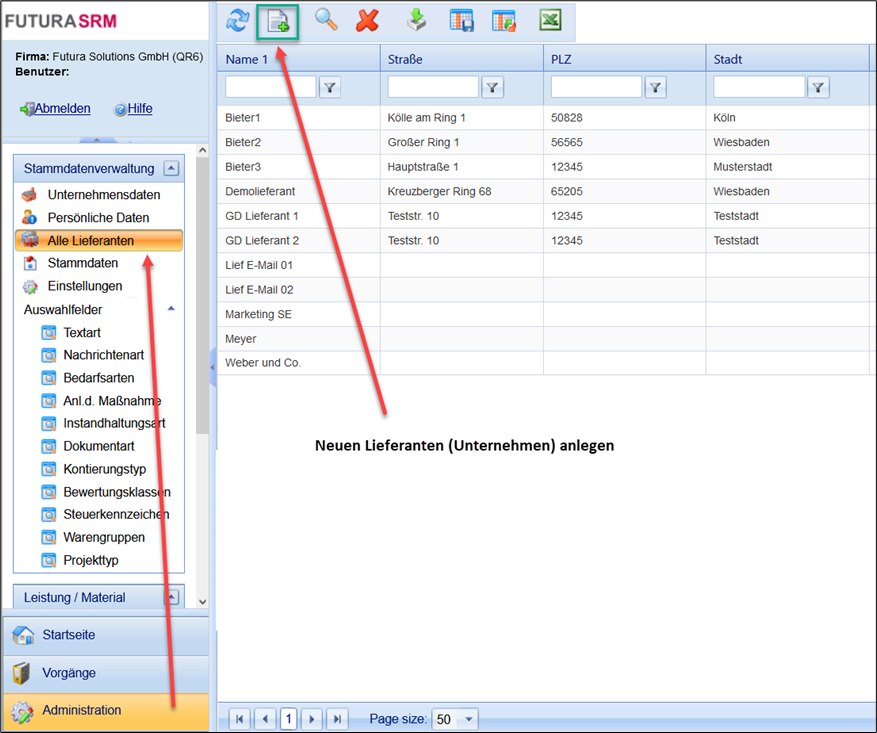Click filter icon for PLZ column
Image resolution: width=877 pixels, height=733 pixels.
point(655,88)
